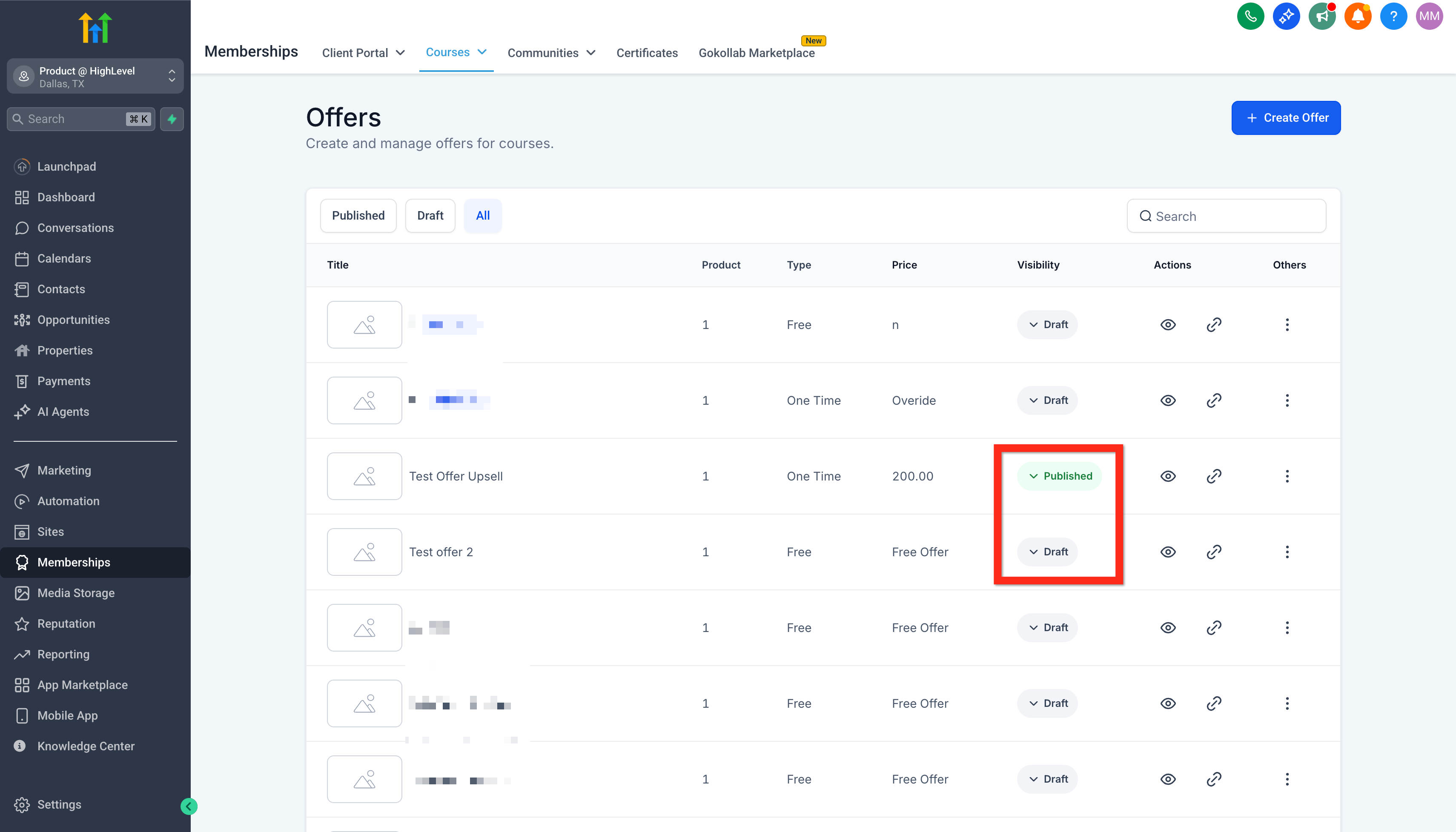The height and width of the screenshot is (832, 1456).
Task: Click the megaphone announcements icon
Action: pos(1321,16)
